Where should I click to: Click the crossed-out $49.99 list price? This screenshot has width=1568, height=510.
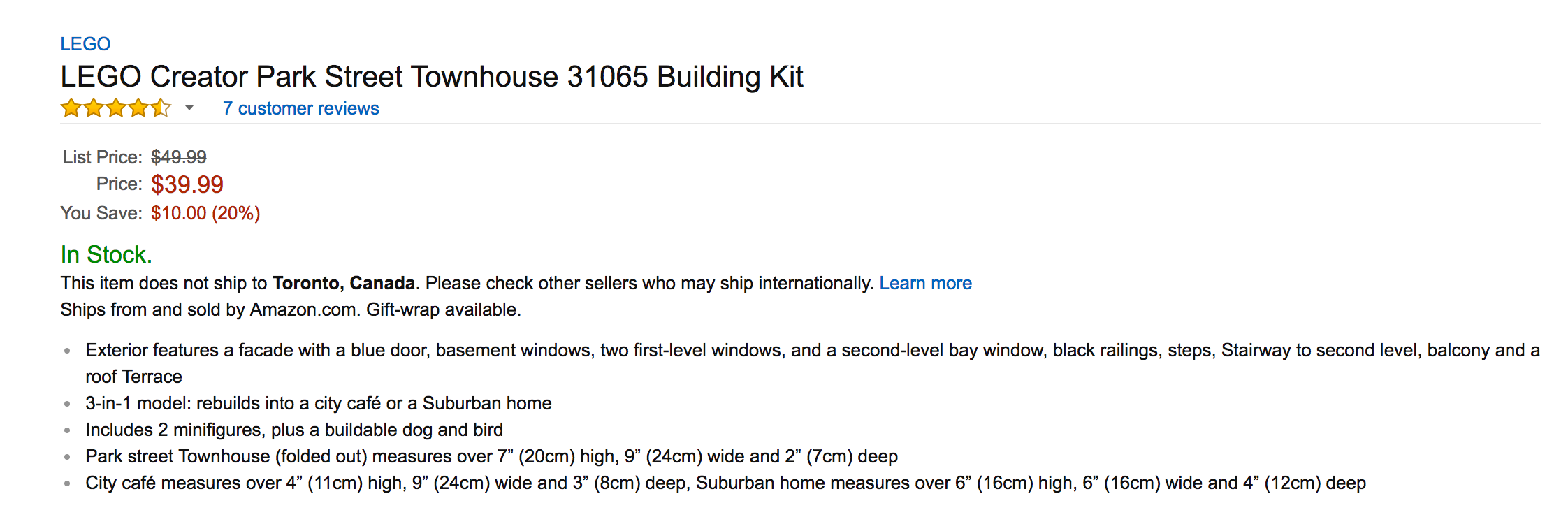[x=179, y=157]
